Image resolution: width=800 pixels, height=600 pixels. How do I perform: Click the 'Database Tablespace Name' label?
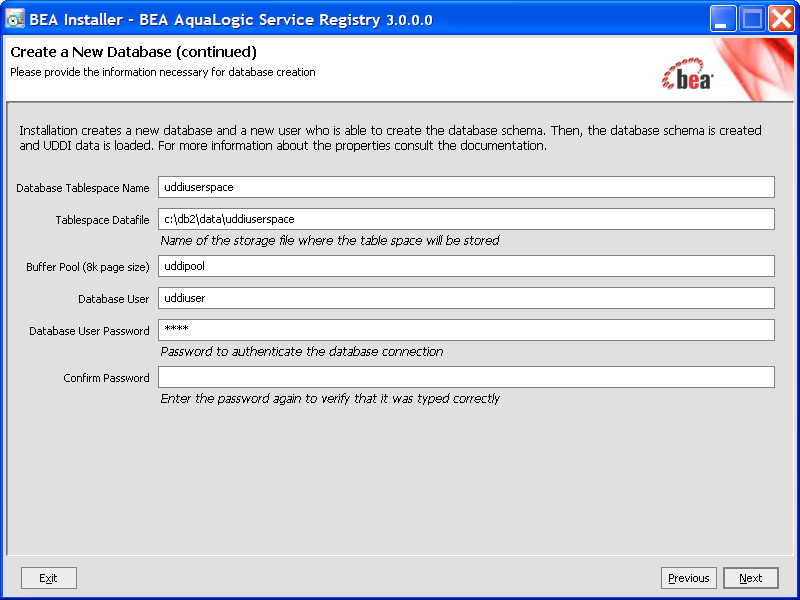[x=83, y=188]
